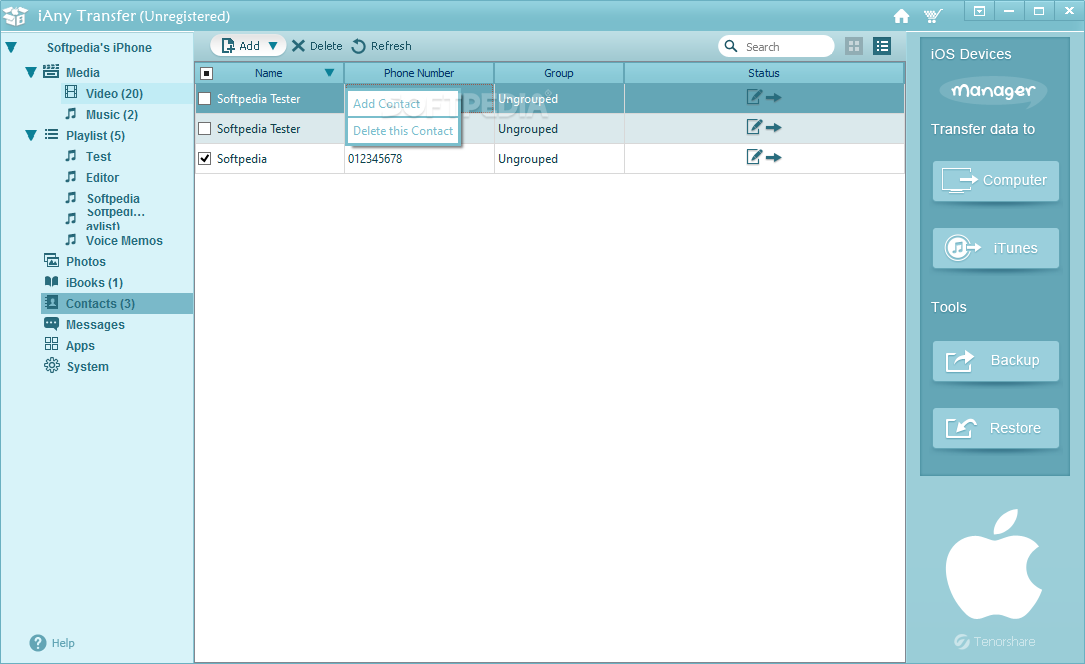
Task: Collapse the Softpedia's iPhone tree node
Action: (x=11, y=48)
